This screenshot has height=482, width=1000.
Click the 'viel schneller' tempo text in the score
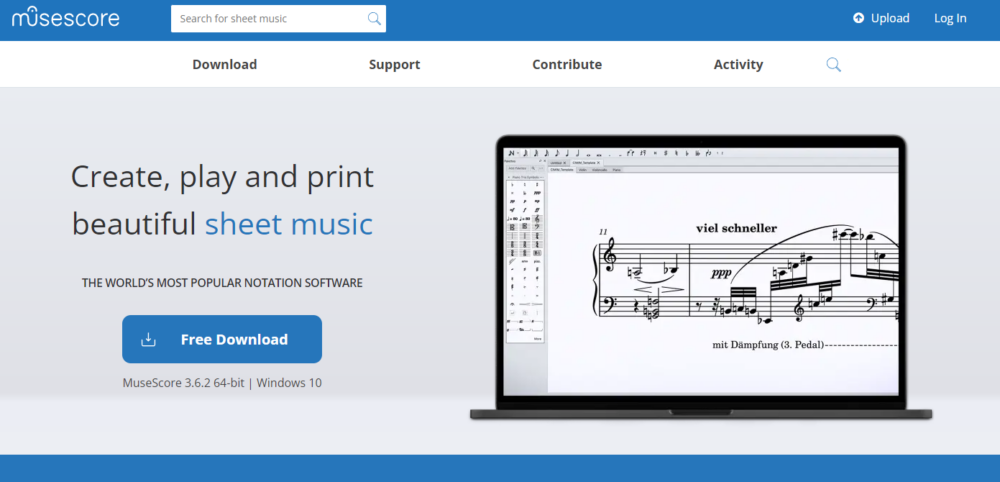pos(736,228)
